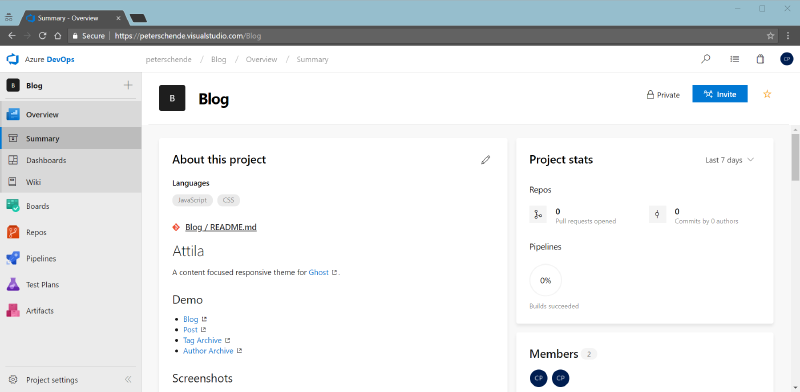Click the edit pencil in About this project

[485, 160]
